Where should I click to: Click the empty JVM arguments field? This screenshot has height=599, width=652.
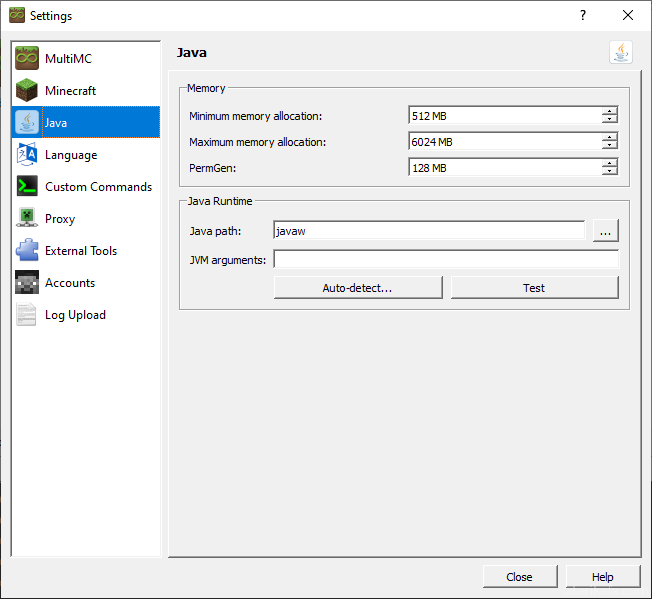(446, 259)
